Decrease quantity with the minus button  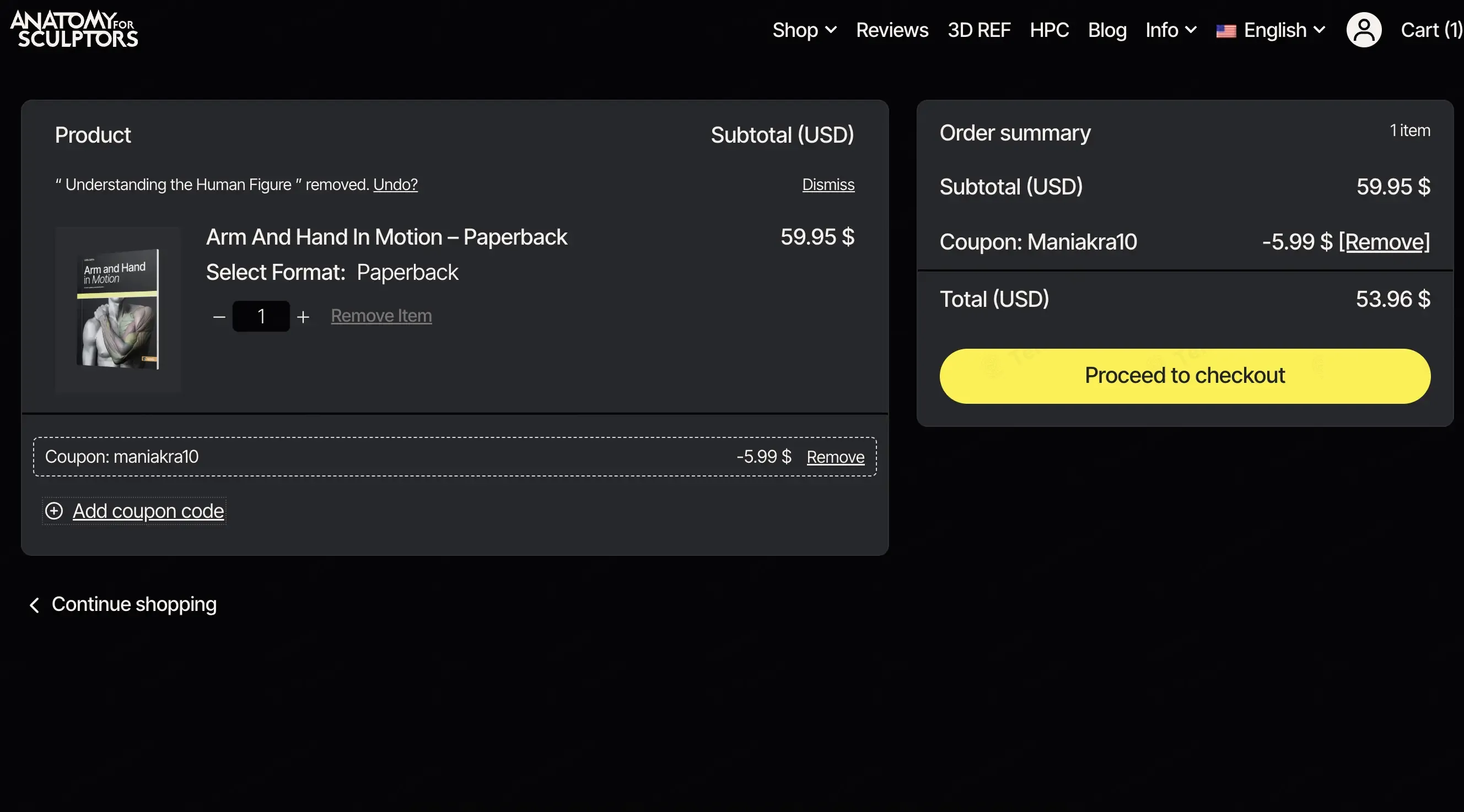[219, 317]
